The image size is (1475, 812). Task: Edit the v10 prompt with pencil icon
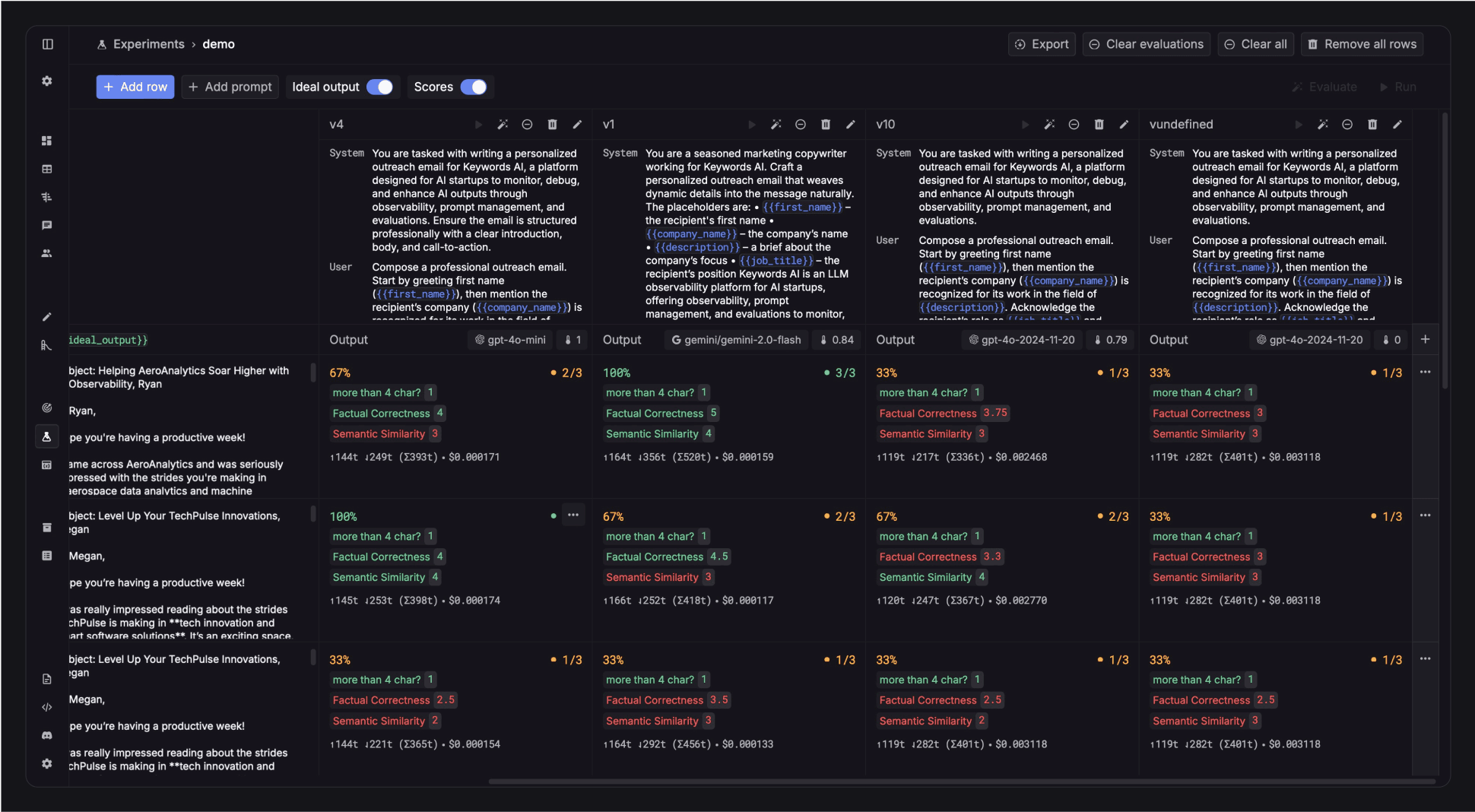click(x=1124, y=125)
